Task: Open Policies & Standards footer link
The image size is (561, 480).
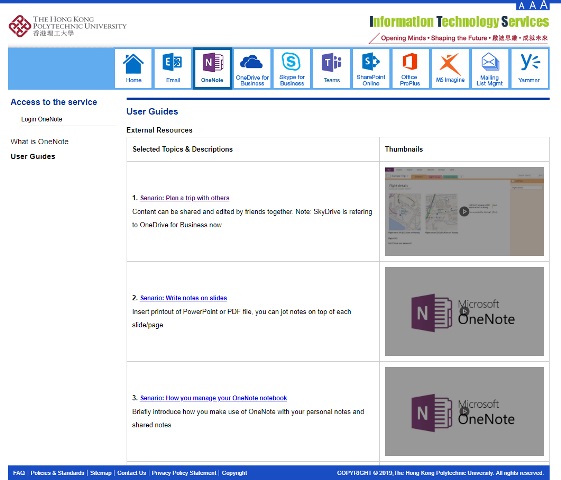Action: (58, 473)
